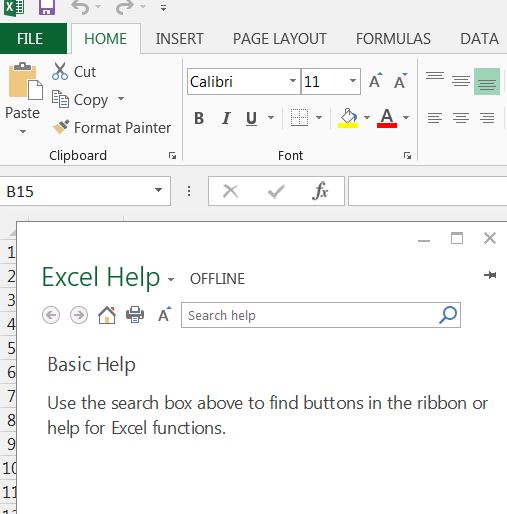Cancel formula entry with X icon
Image resolution: width=507 pixels, height=514 pixels.
point(230,192)
